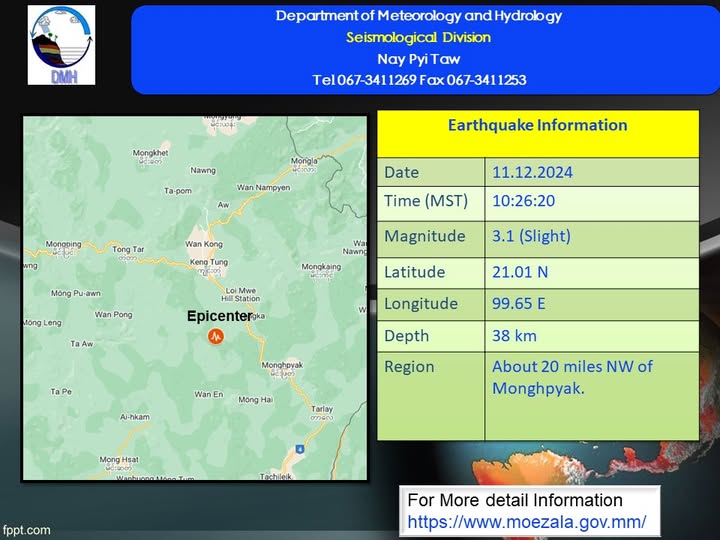Select 'About 20 miles NW of Monghpyak' text

(573, 377)
